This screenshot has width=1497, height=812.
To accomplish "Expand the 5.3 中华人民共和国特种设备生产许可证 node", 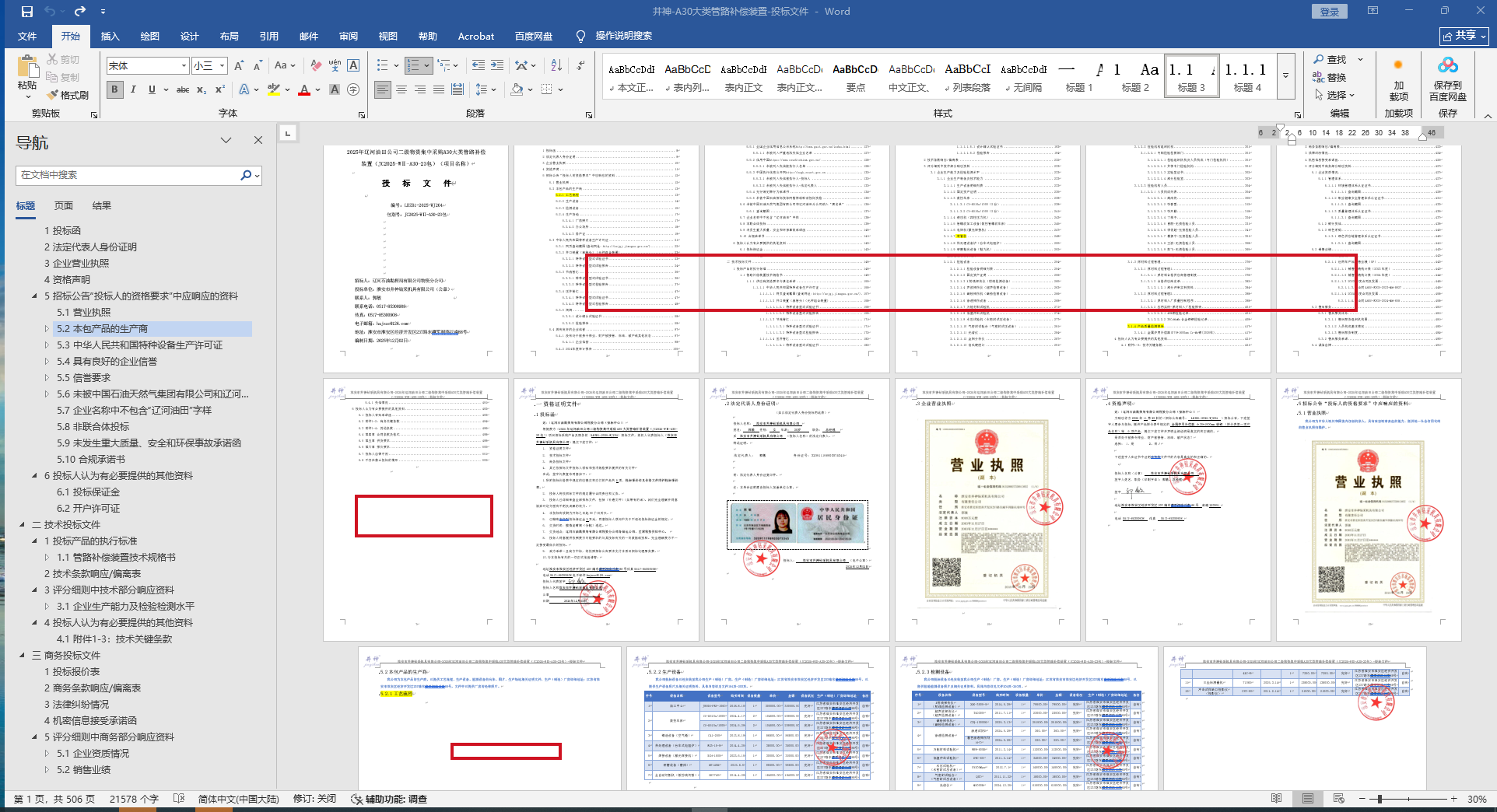I will point(47,345).
